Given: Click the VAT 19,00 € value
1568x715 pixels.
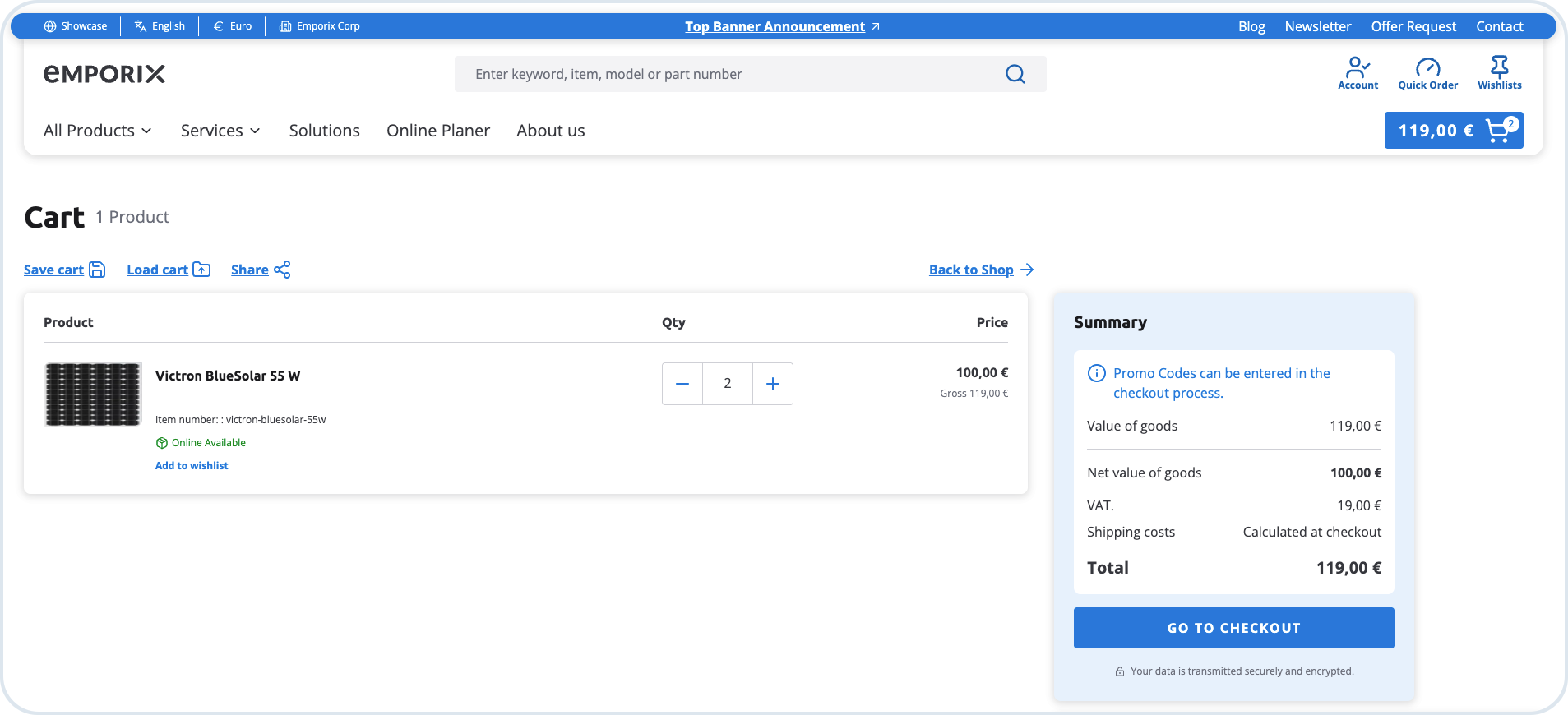Looking at the screenshot, I should (x=1359, y=505).
